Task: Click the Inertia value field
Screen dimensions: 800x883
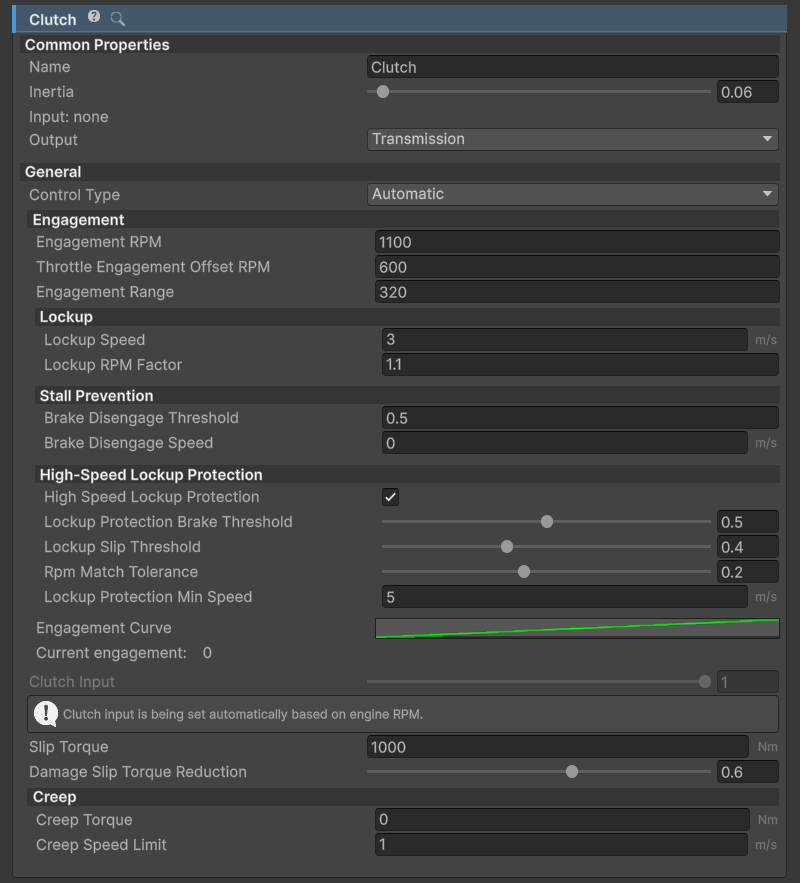Action: coord(748,92)
